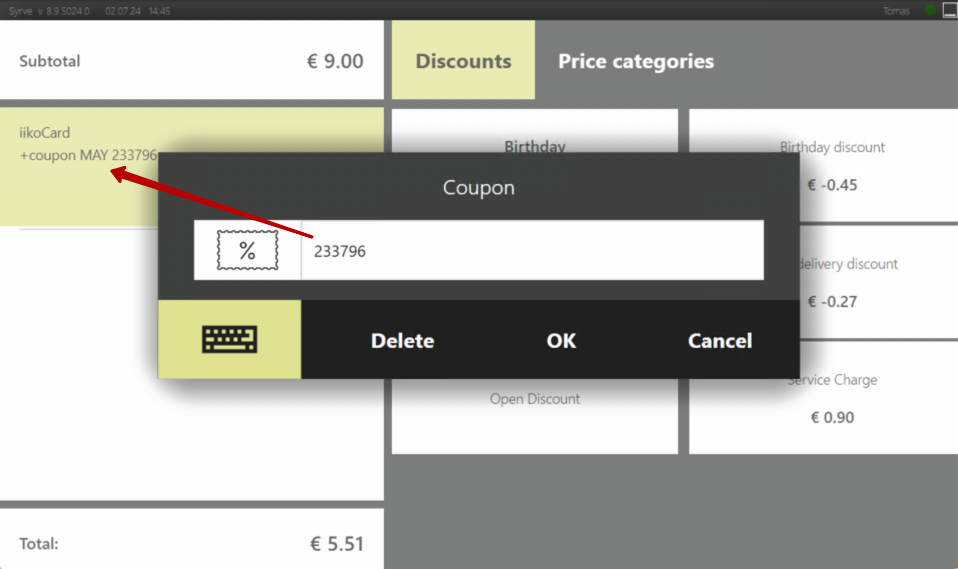Screen dimensions: 958x569
Task: Click the window minimize icon in top bar
Action: point(949,10)
